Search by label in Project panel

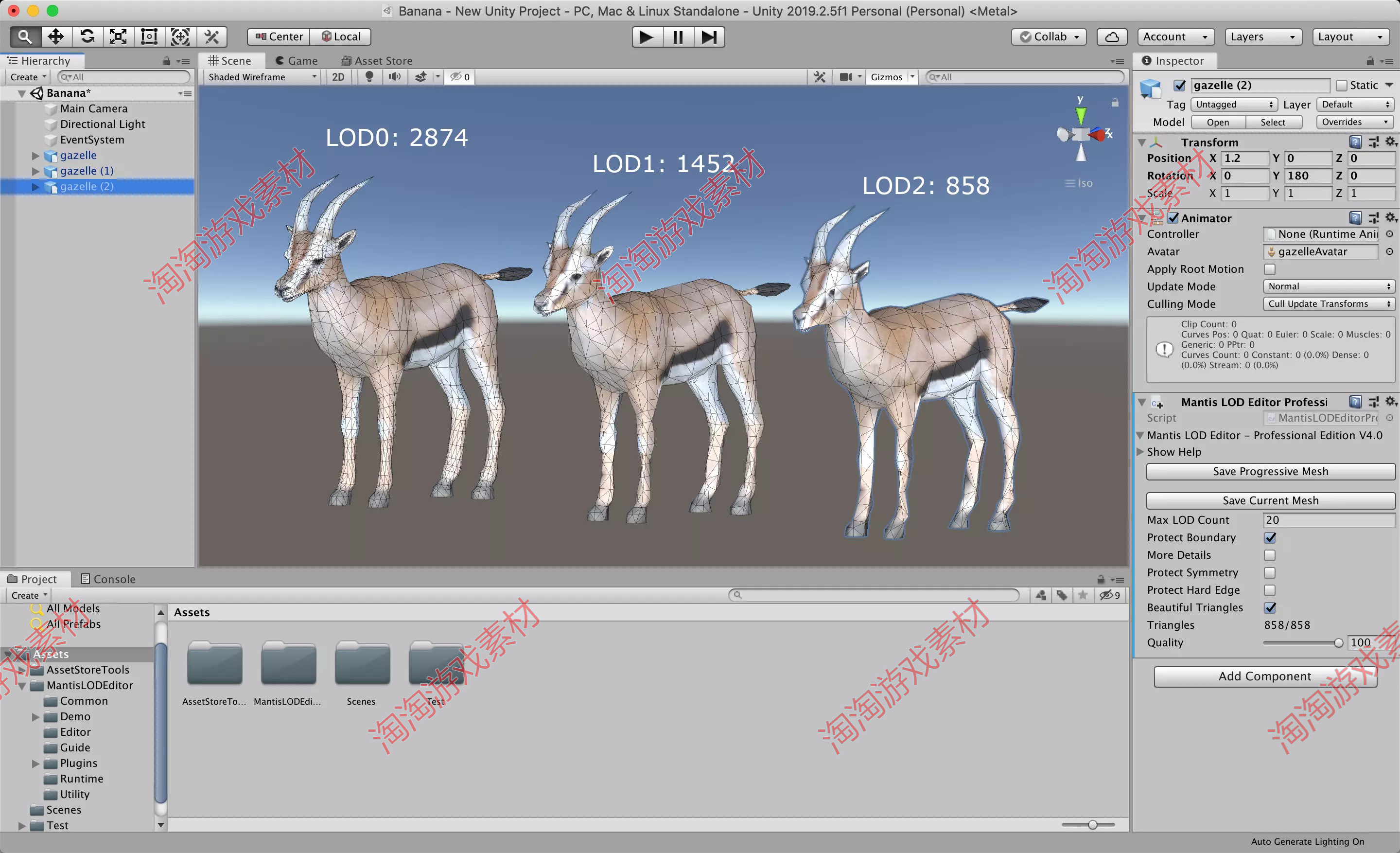(1061, 595)
